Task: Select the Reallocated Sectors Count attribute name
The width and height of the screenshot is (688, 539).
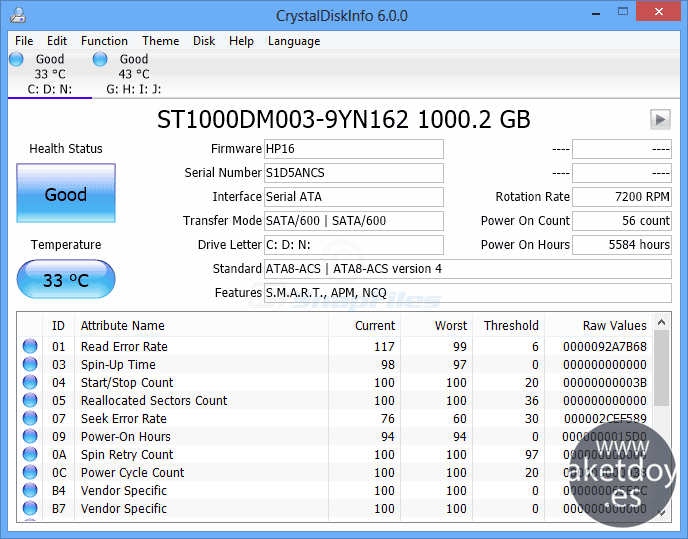Action: 154,401
